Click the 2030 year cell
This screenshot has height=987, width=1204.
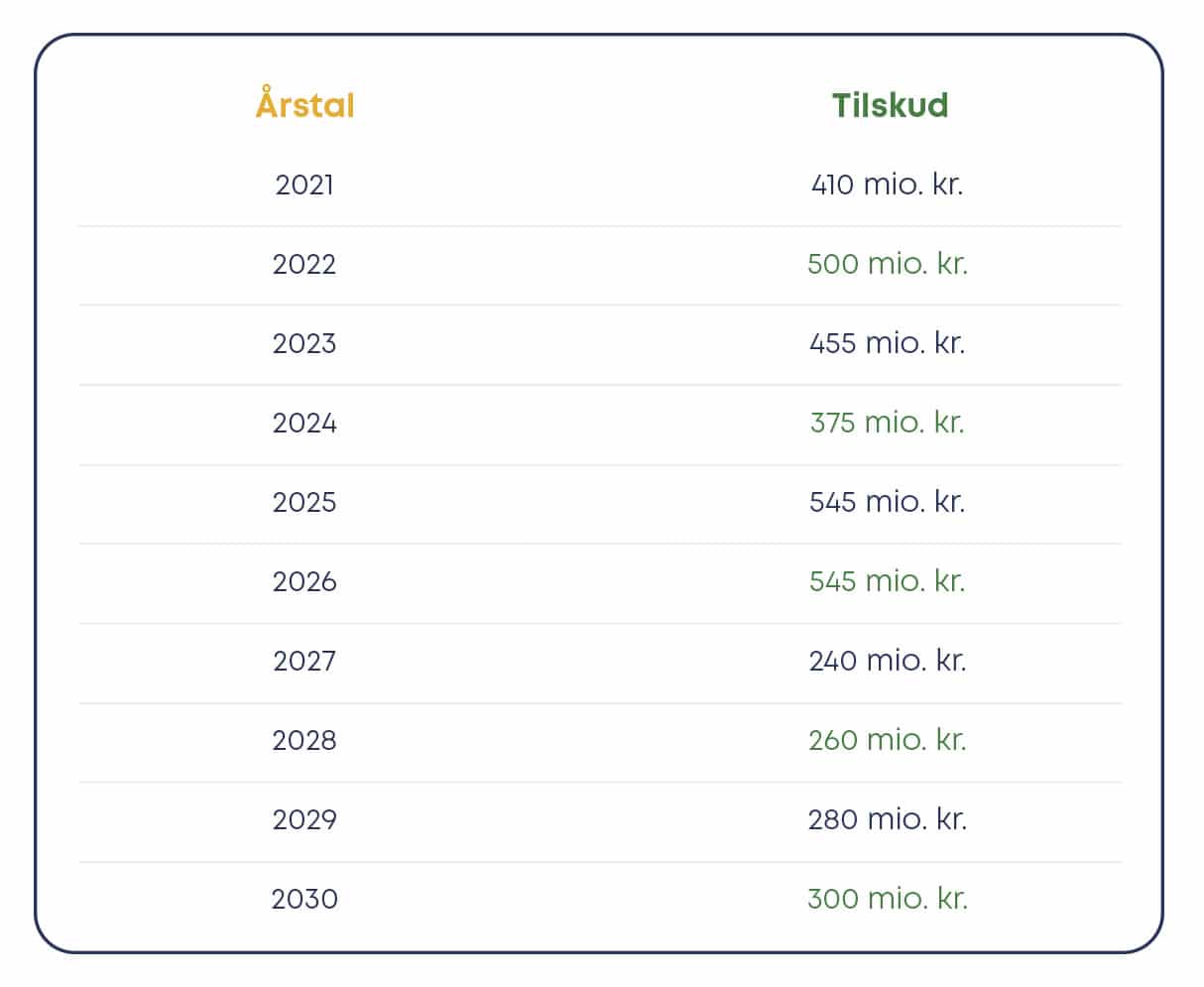pos(304,899)
